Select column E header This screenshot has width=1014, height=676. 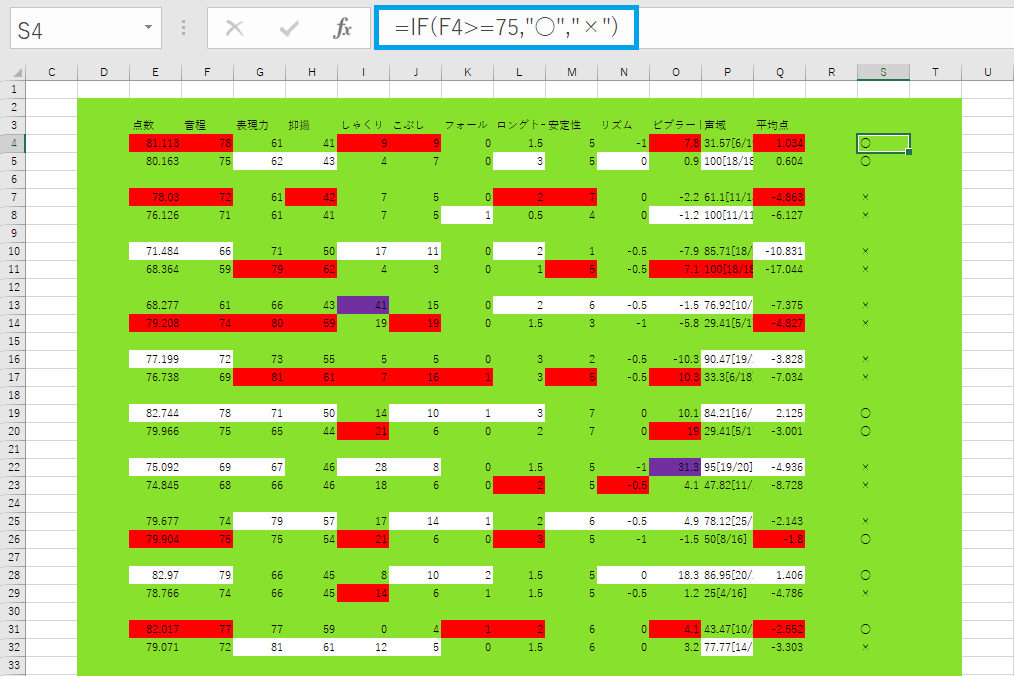155,72
